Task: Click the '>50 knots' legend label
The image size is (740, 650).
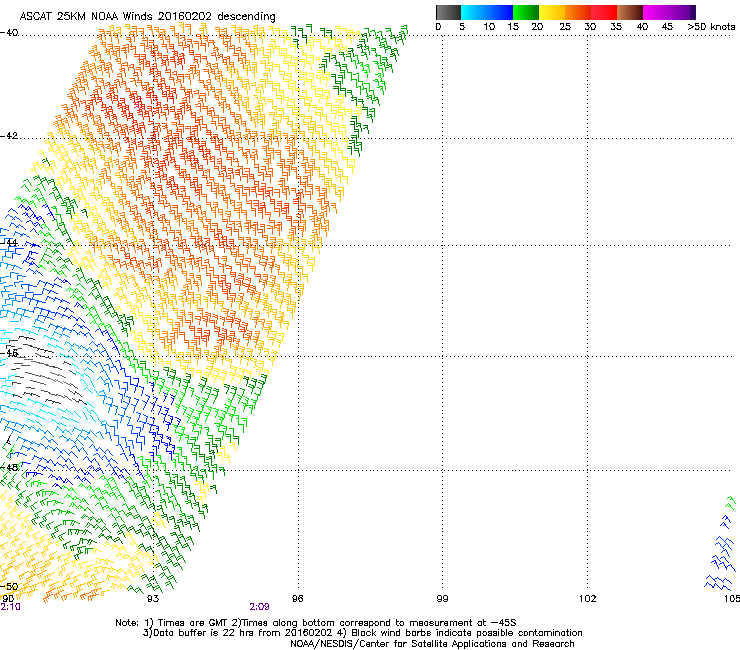Action: 711,26
